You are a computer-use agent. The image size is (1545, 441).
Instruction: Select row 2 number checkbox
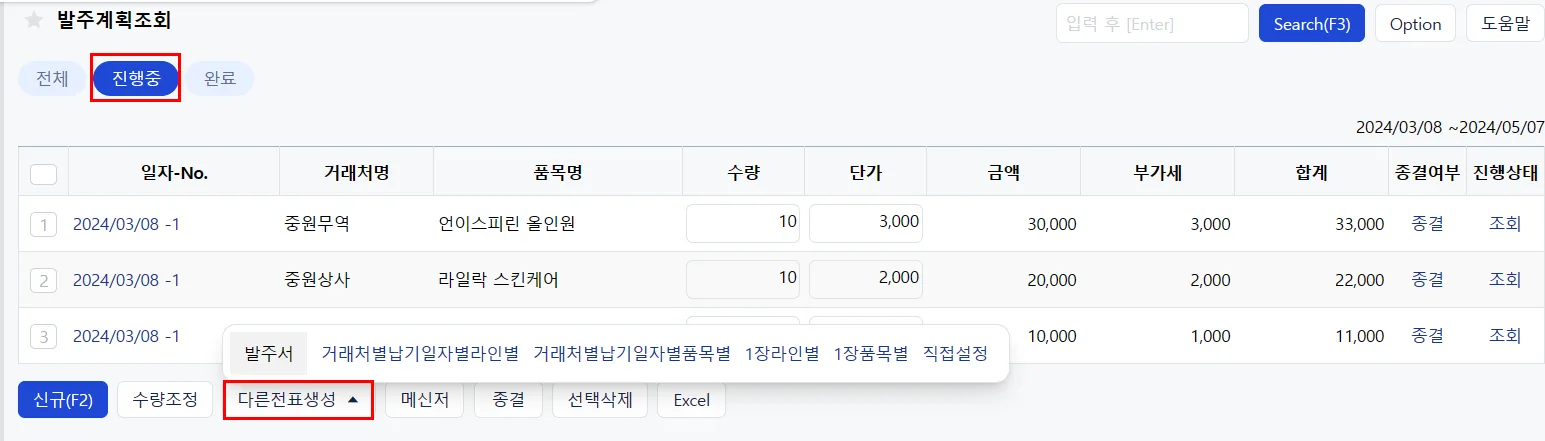click(43, 280)
